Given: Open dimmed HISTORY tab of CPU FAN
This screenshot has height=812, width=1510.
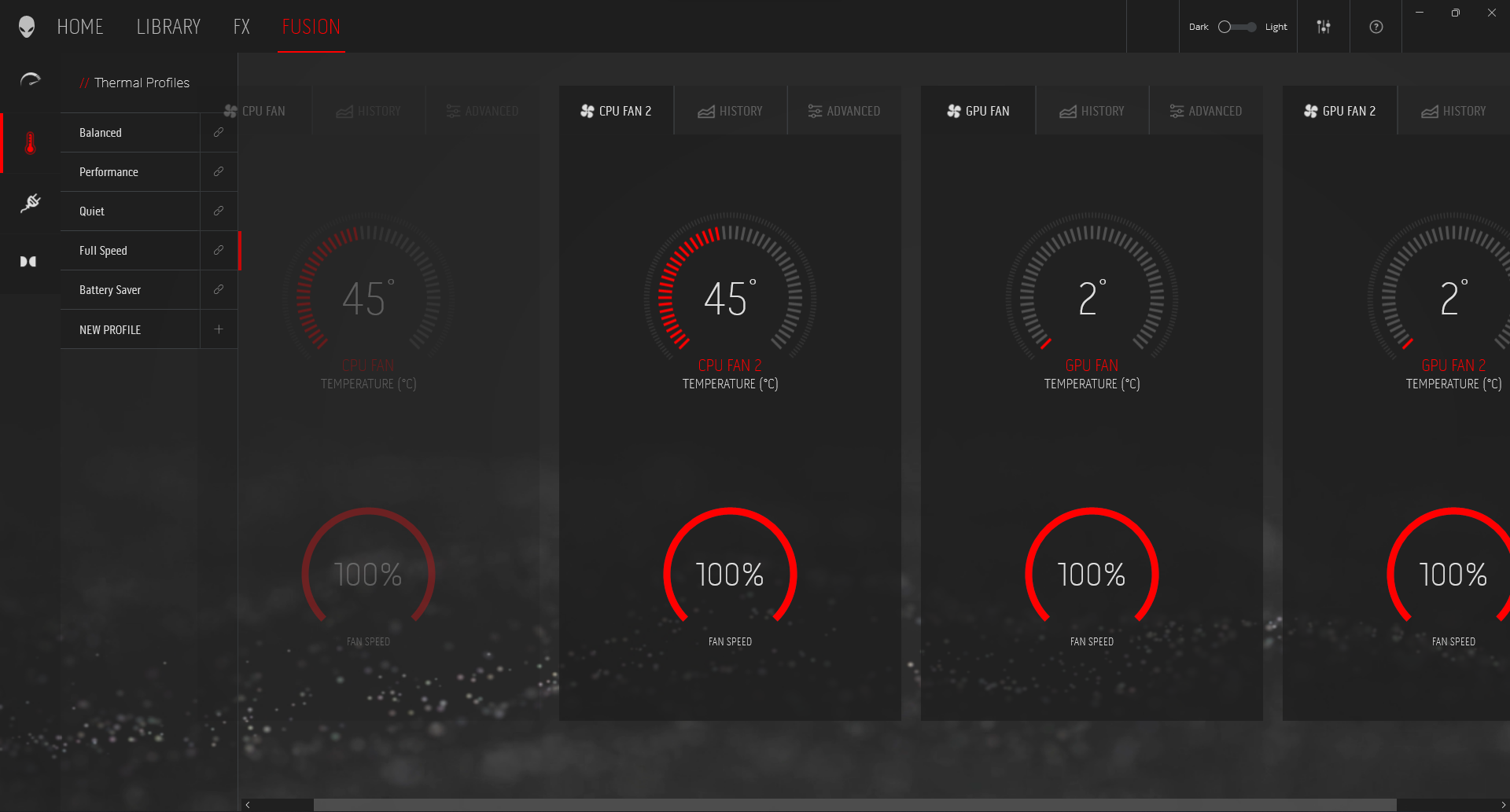Looking at the screenshot, I should pyautogui.click(x=369, y=111).
